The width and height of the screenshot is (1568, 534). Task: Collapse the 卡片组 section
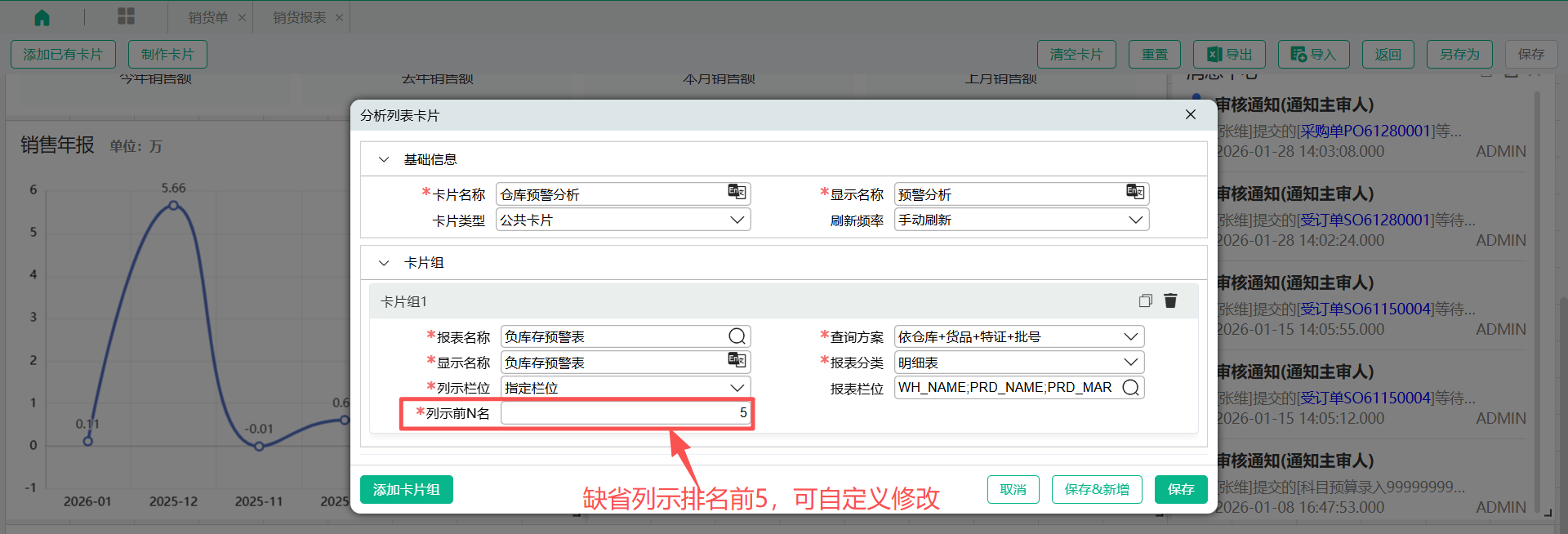384,263
